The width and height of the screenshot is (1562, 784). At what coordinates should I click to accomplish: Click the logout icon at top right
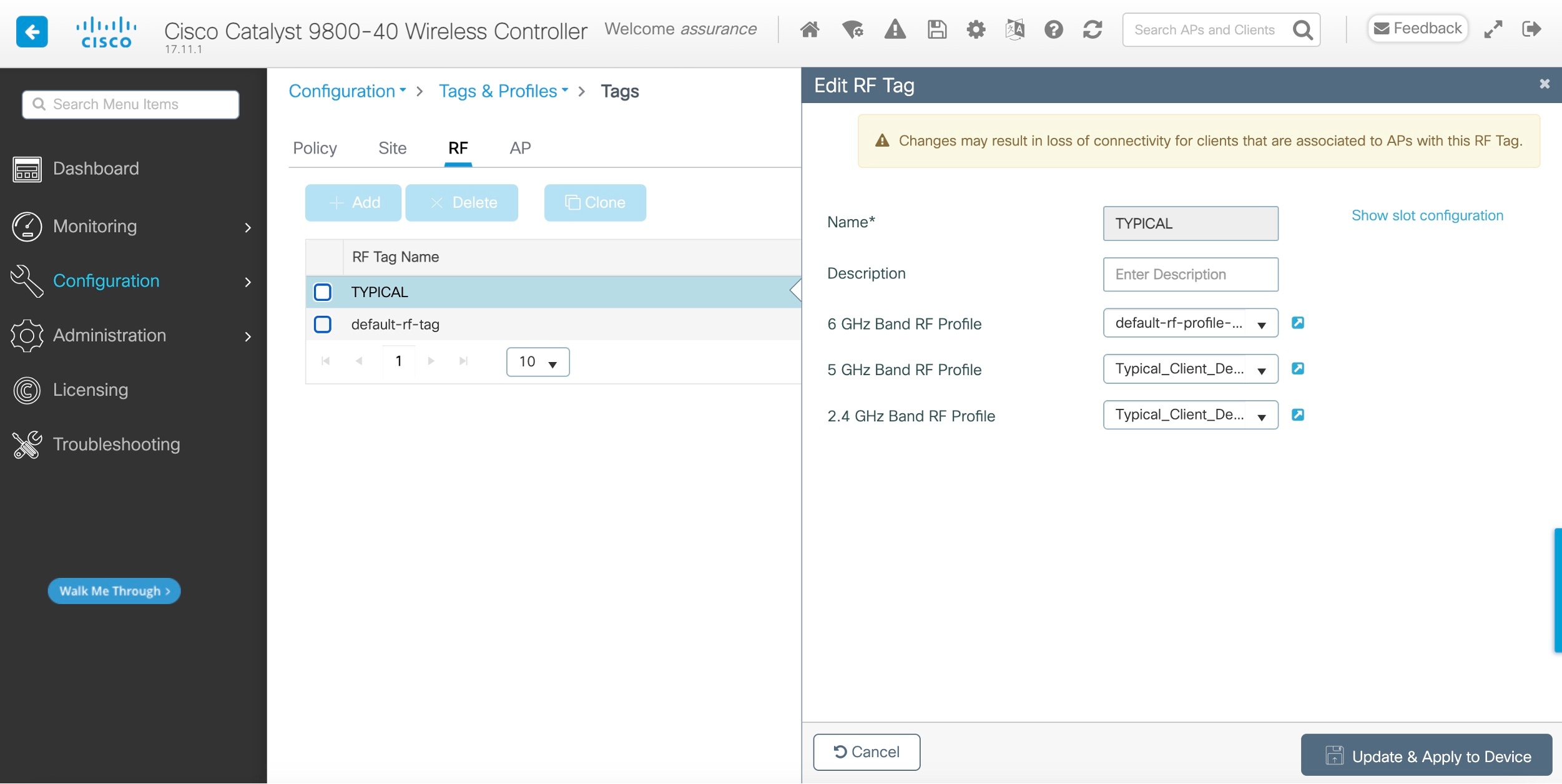(1531, 29)
